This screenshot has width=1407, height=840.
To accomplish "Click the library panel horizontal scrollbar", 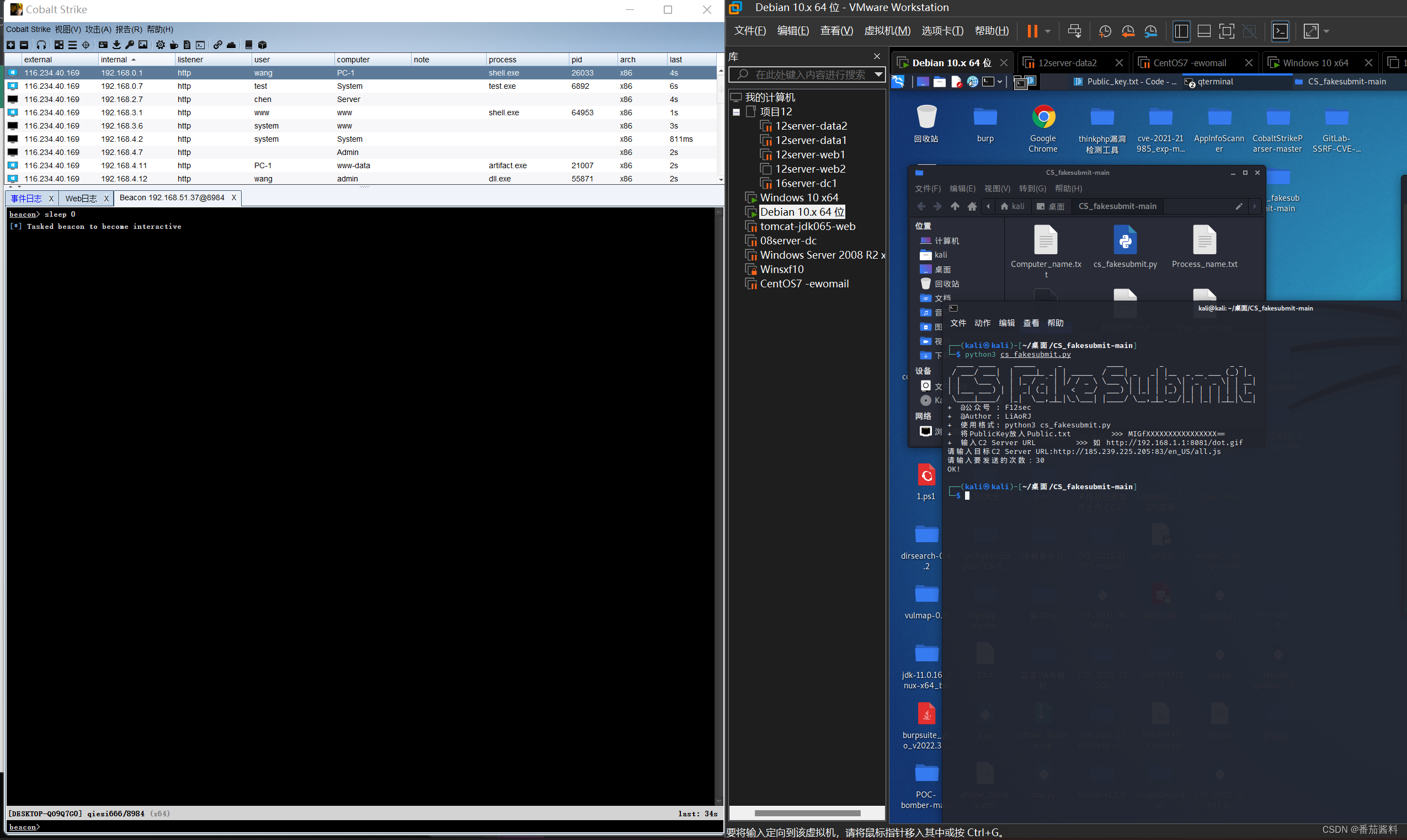I will [807, 813].
